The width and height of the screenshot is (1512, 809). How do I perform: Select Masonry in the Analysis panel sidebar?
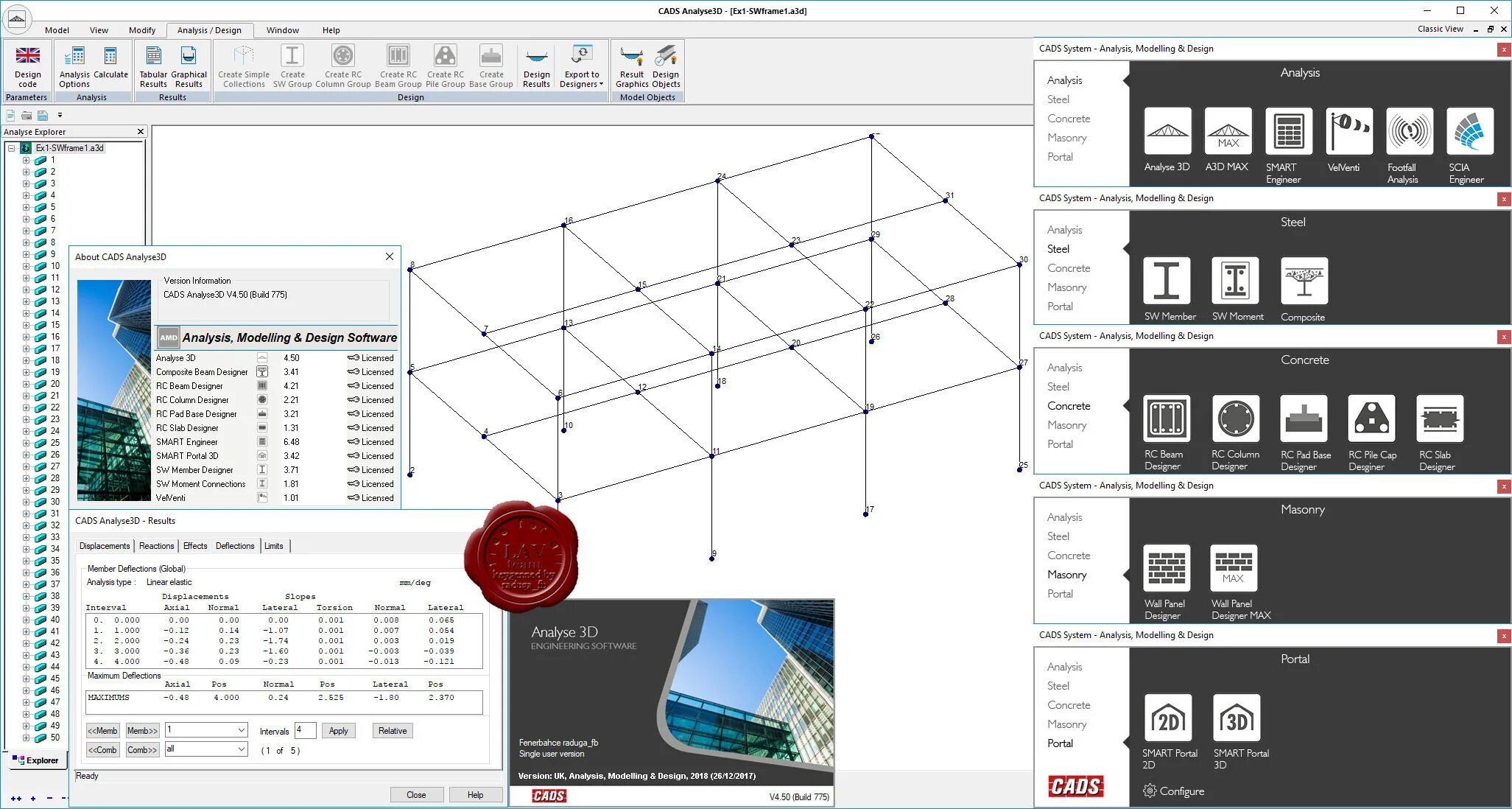click(x=1067, y=138)
